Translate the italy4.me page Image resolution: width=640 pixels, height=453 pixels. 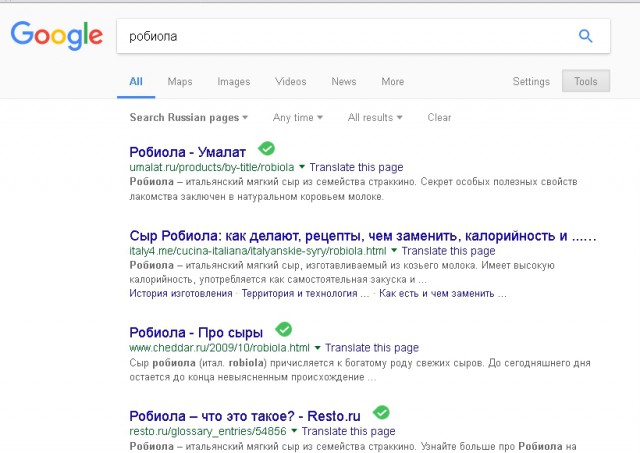pyautogui.click(x=449, y=251)
